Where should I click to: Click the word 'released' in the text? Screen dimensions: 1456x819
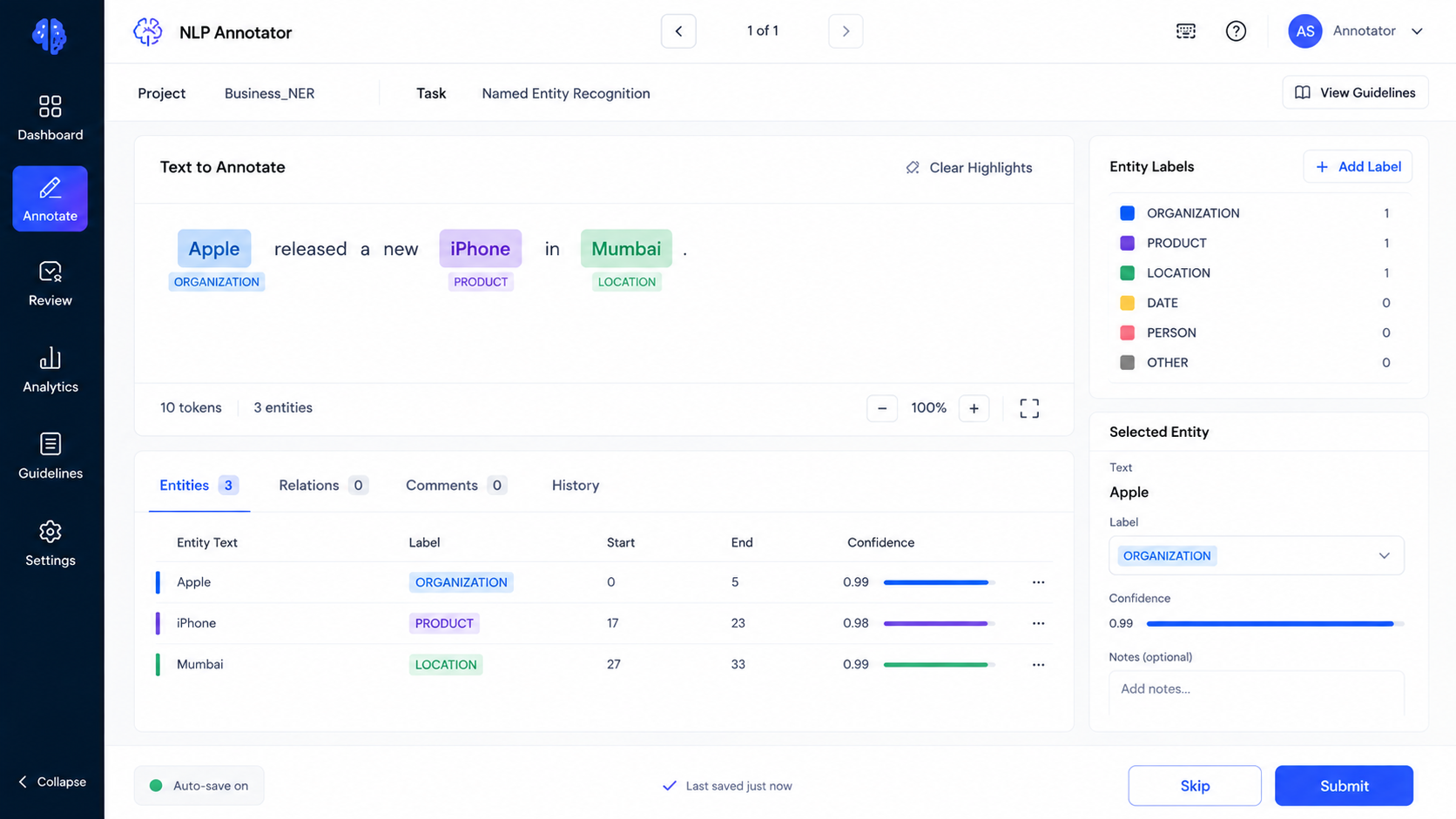[x=311, y=249]
